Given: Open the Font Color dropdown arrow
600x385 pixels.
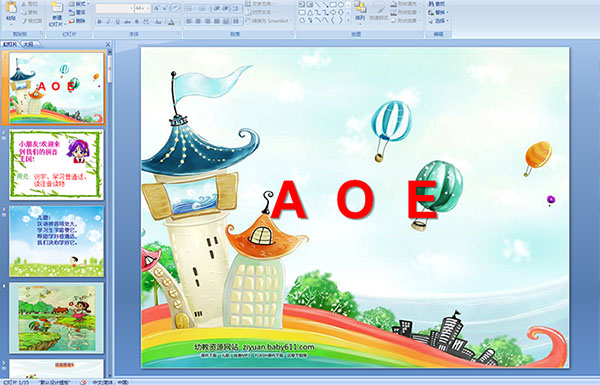Looking at the screenshot, I should tap(179, 22).
